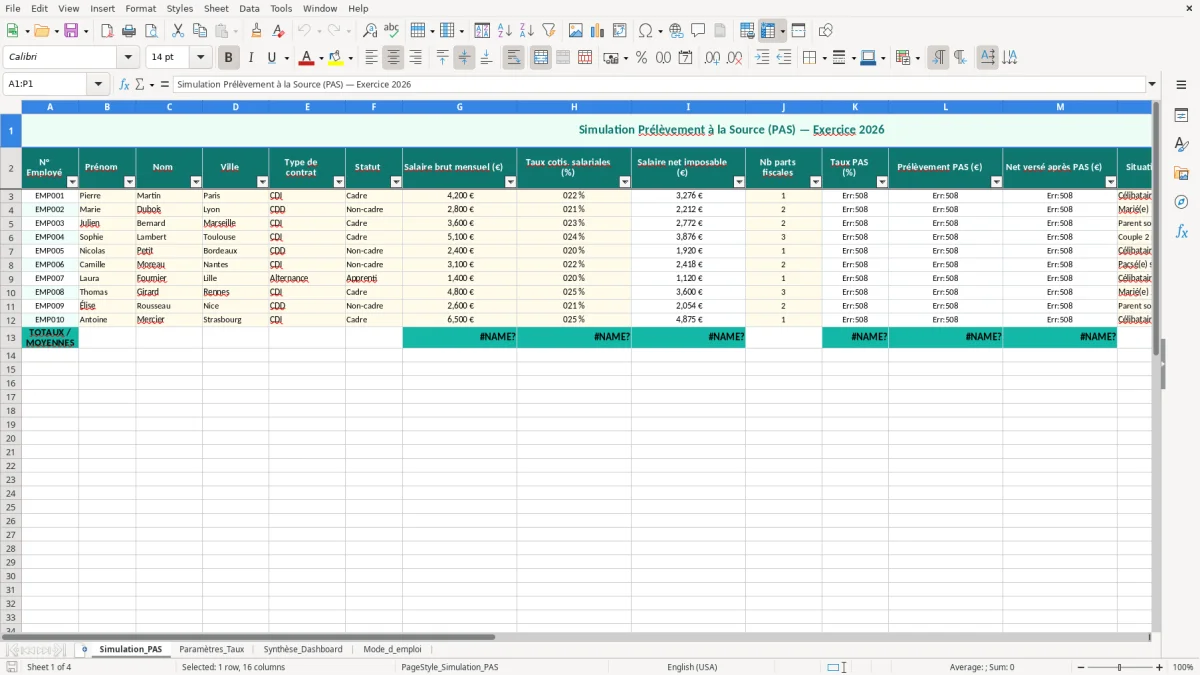Expand the formula bar

click(1152, 85)
